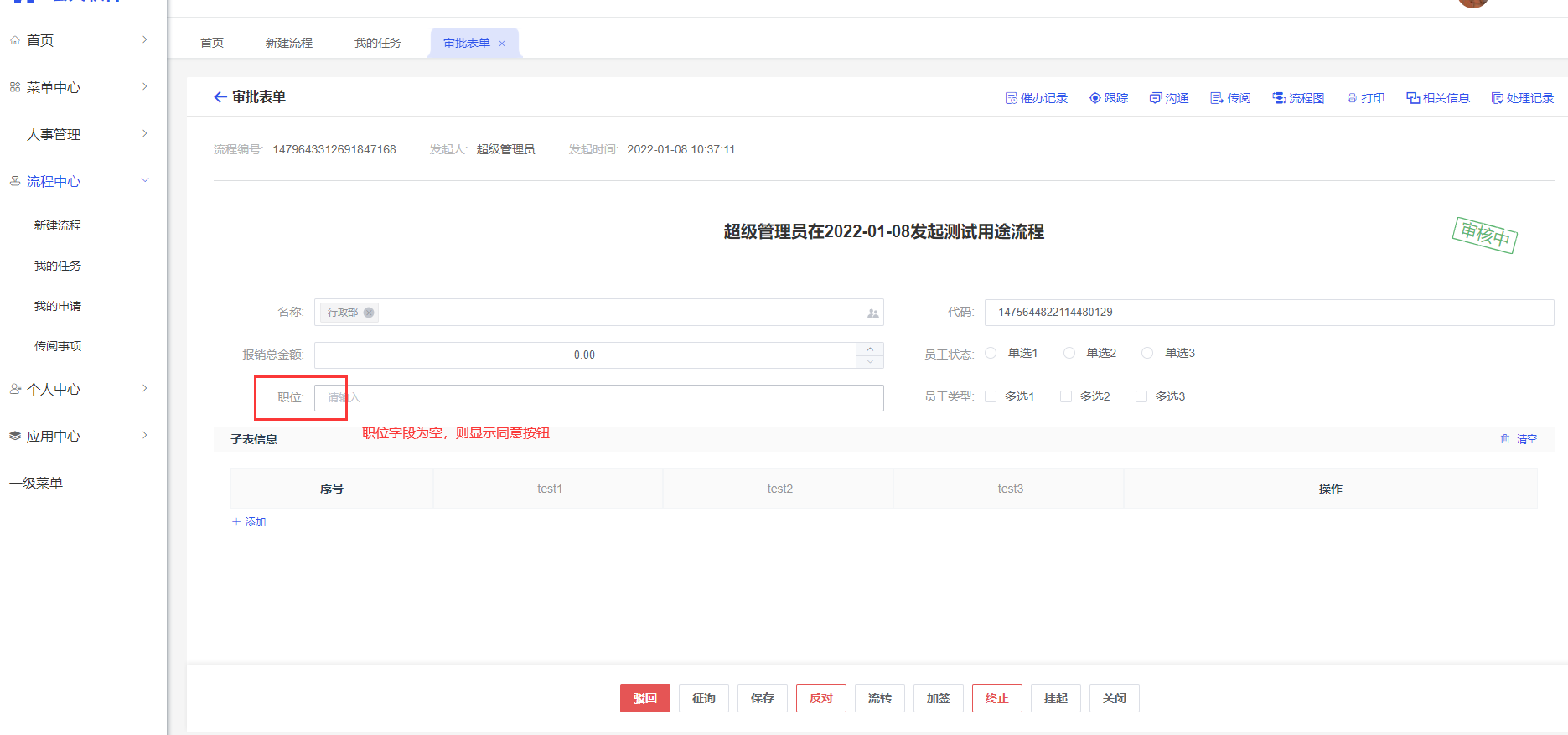Collapse the 流程中心 sidebar menu
The image size is (1568, 735).
(x=144, y=181)
